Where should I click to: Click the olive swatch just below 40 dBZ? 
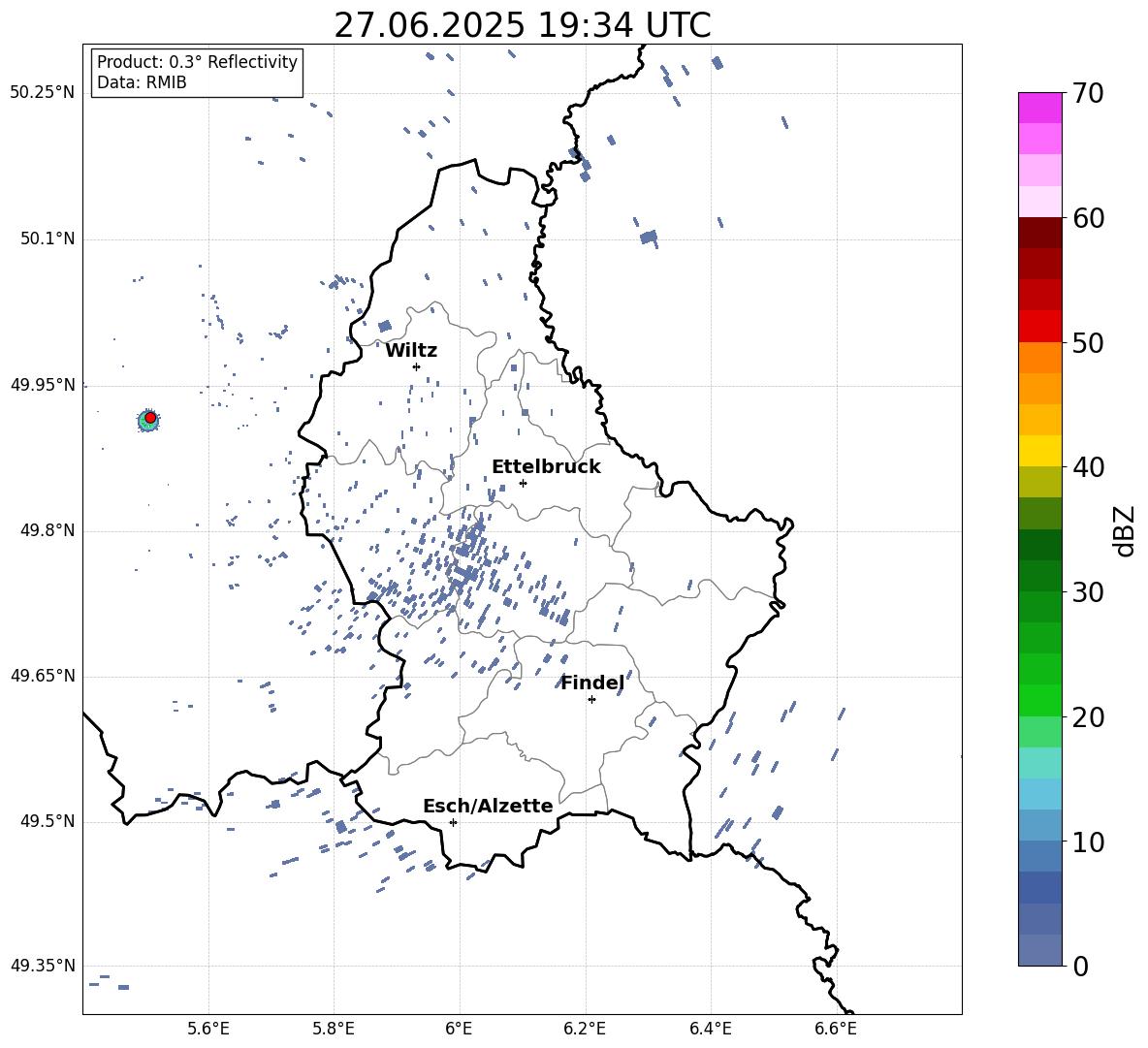coord(1040,482)
